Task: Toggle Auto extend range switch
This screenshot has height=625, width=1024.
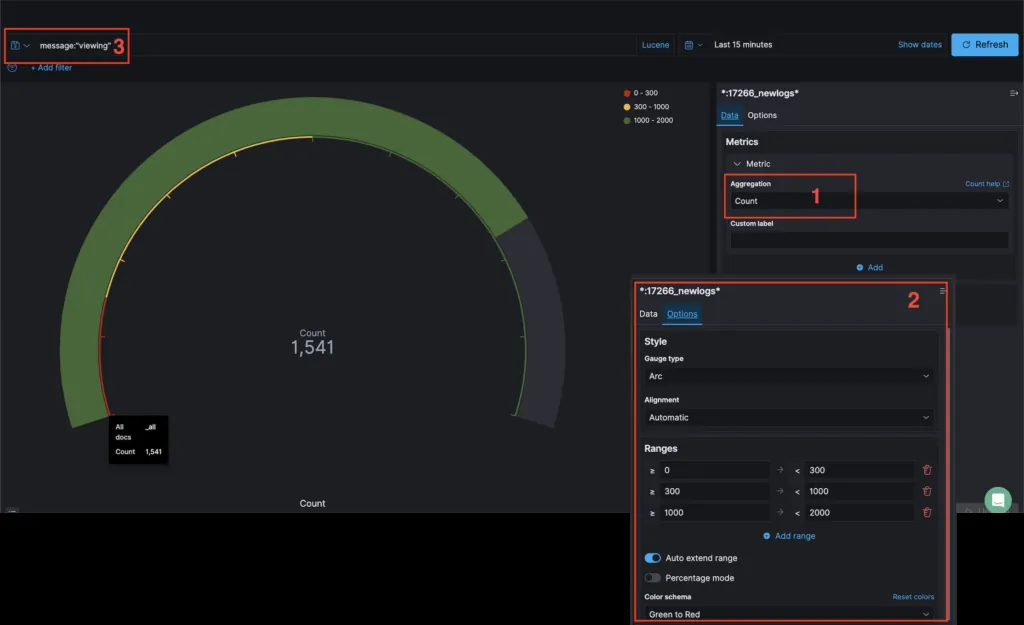Action: pos(652,558)
